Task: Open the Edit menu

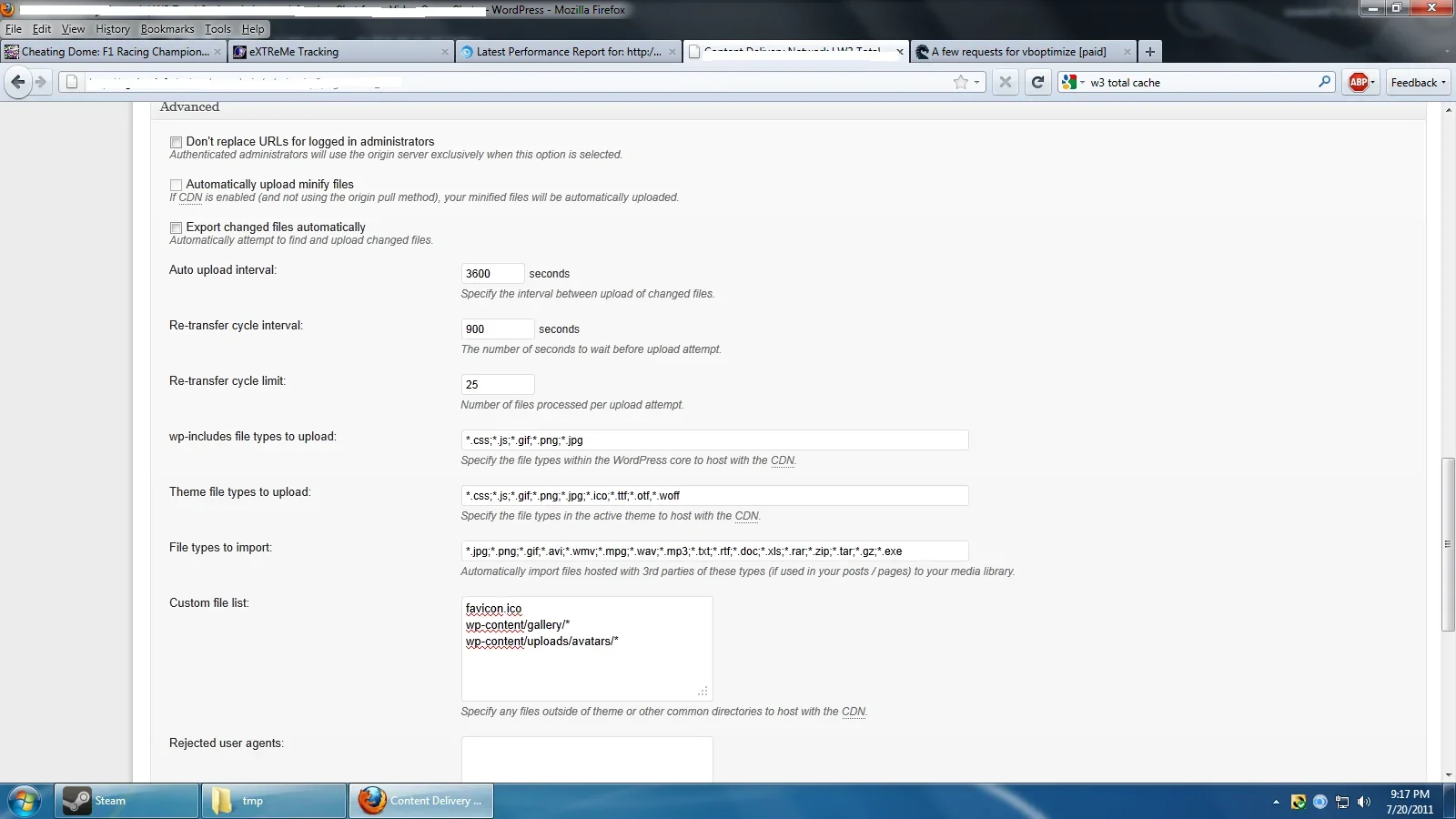Action: click(x=42, y=29)
